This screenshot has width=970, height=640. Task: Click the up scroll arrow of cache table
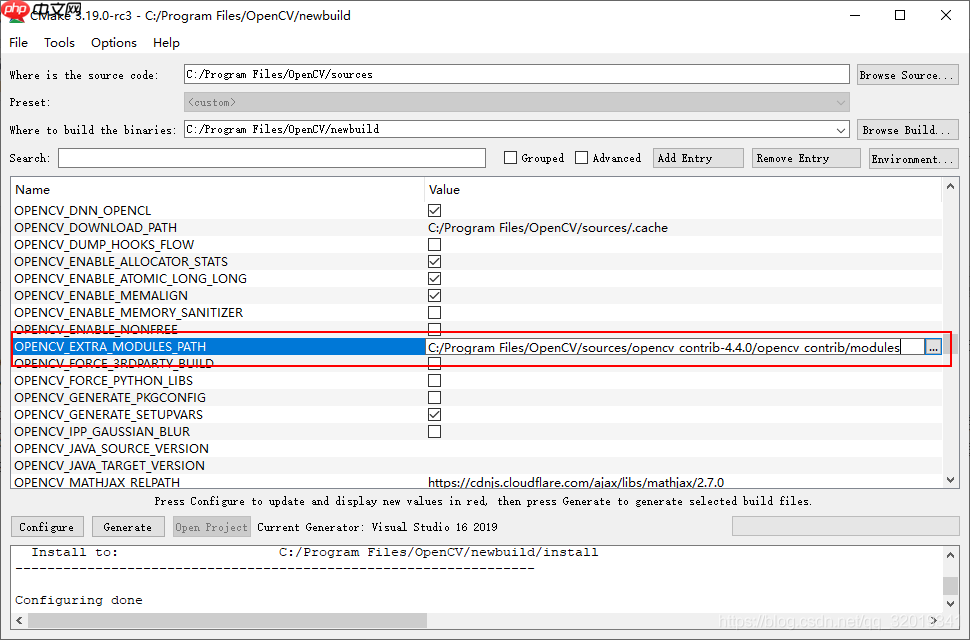(950, 185)
